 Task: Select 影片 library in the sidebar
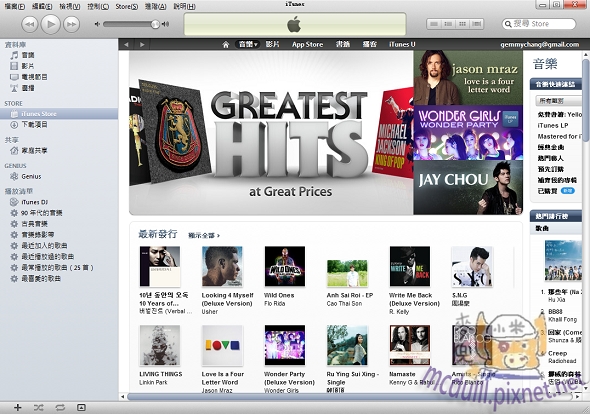tap(28, 66)
